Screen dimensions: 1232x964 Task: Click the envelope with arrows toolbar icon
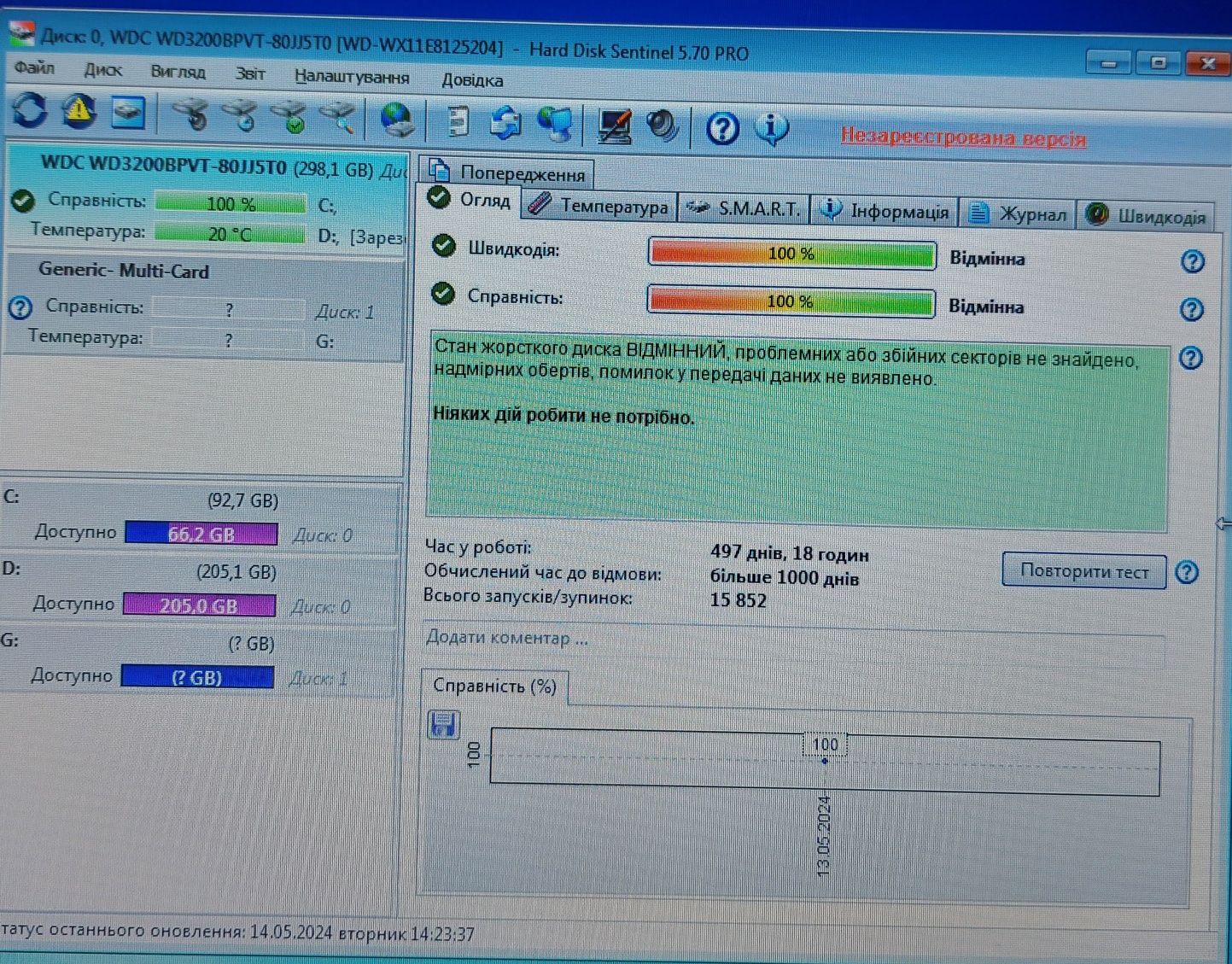(x=506, y=122)
